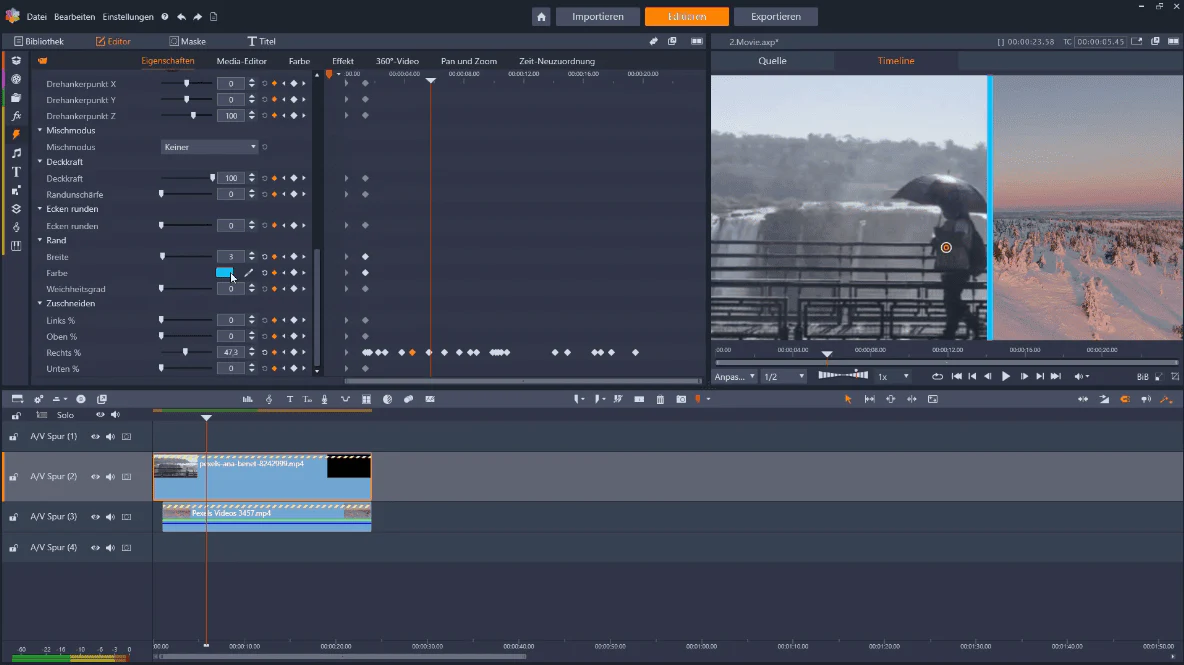
Task: Open the Pan und Zoom tab
Action: pyautogui.click(x=469, y=61)
